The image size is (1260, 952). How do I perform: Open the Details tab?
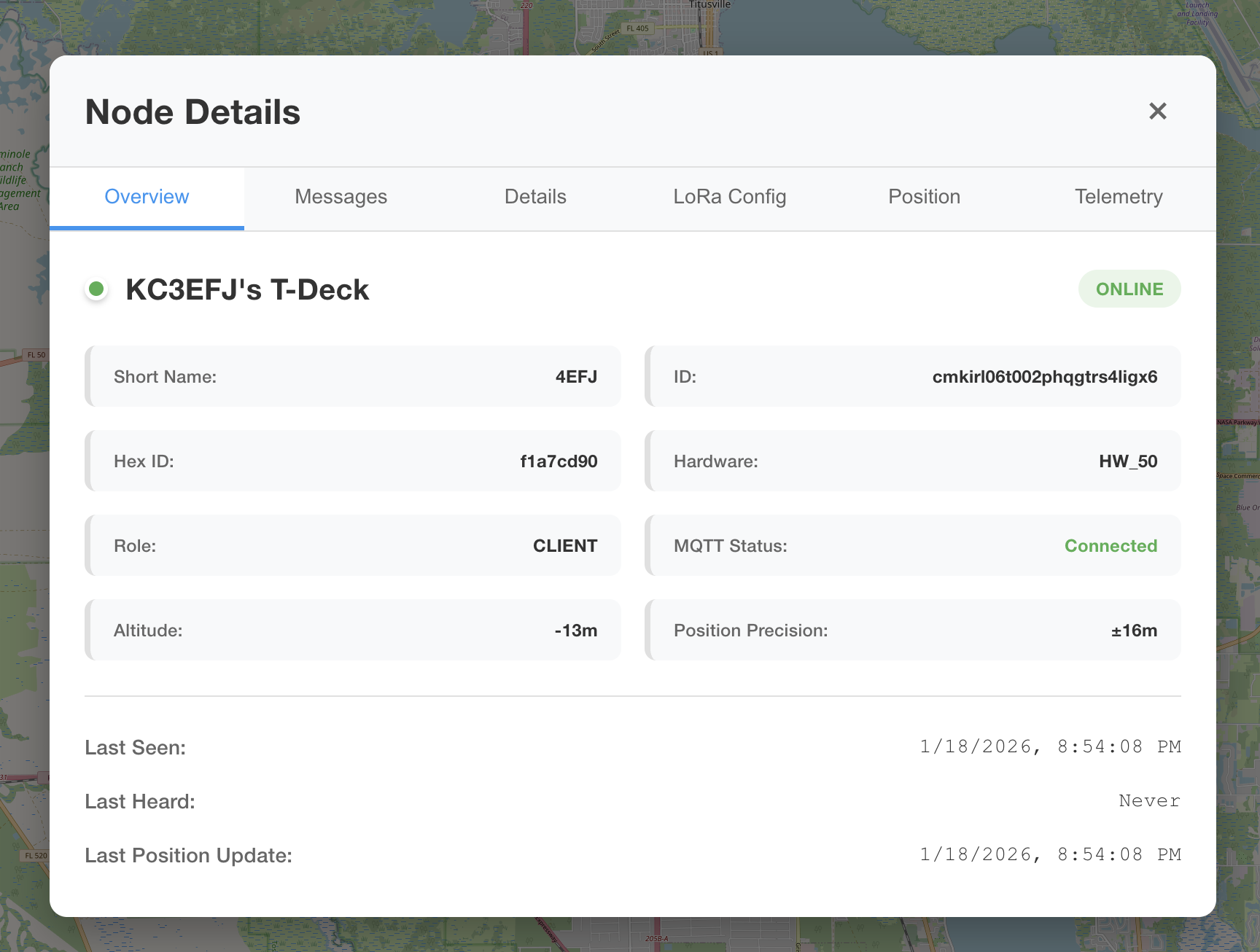tap(535, 197)
